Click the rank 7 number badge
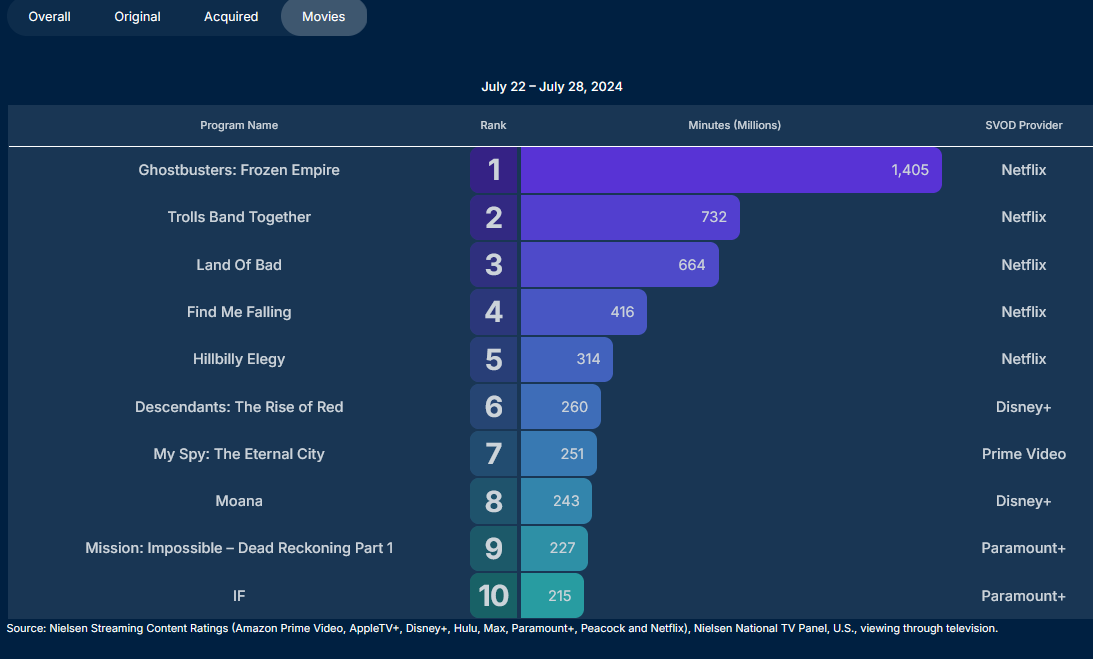This screenshot has height=659, width=1093. (494, 454)
